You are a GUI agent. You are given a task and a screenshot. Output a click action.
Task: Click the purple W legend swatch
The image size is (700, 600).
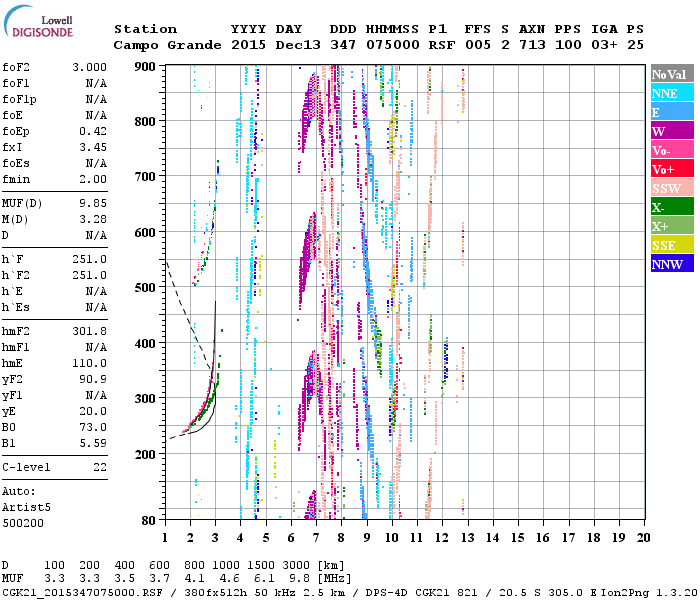672,131
